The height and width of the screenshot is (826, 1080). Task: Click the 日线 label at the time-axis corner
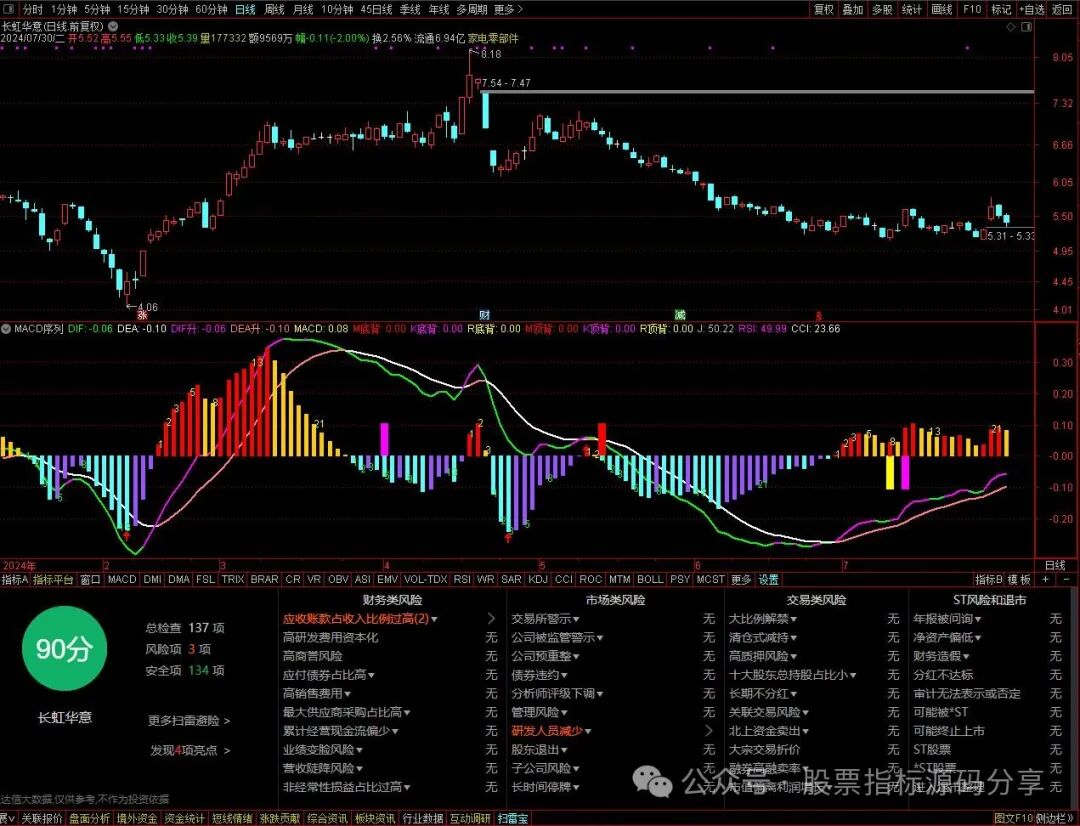pos(1055,566)
